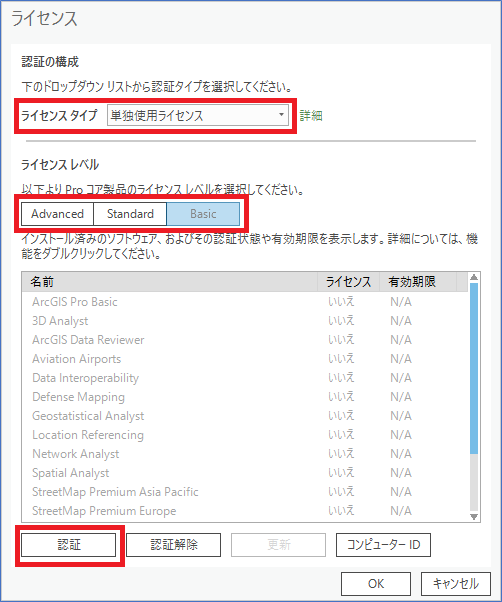Select the Advanced license level

pos(57,214)
